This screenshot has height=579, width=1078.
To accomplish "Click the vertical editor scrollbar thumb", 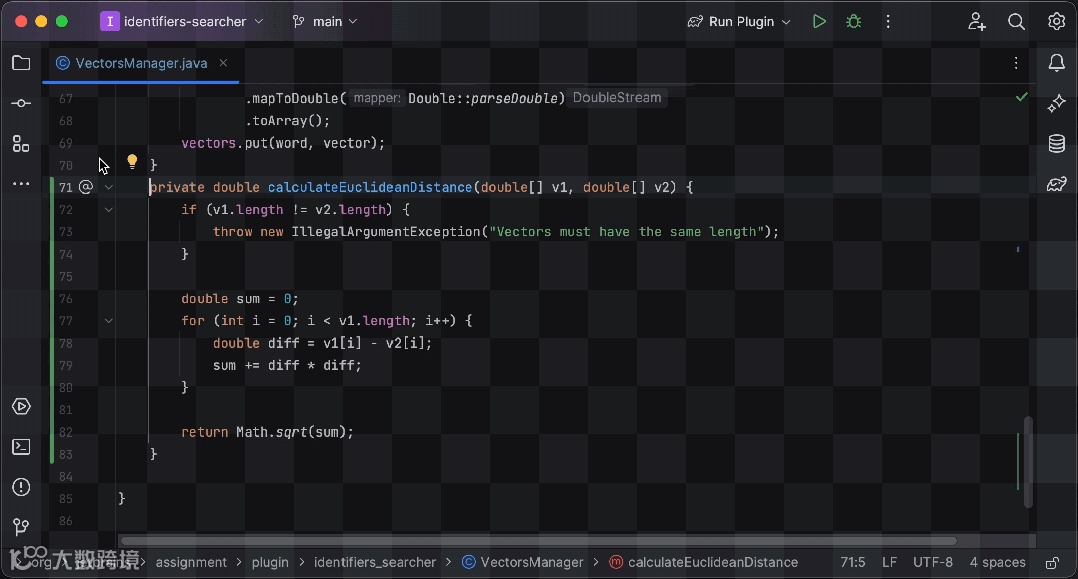I will (1028, 461).
